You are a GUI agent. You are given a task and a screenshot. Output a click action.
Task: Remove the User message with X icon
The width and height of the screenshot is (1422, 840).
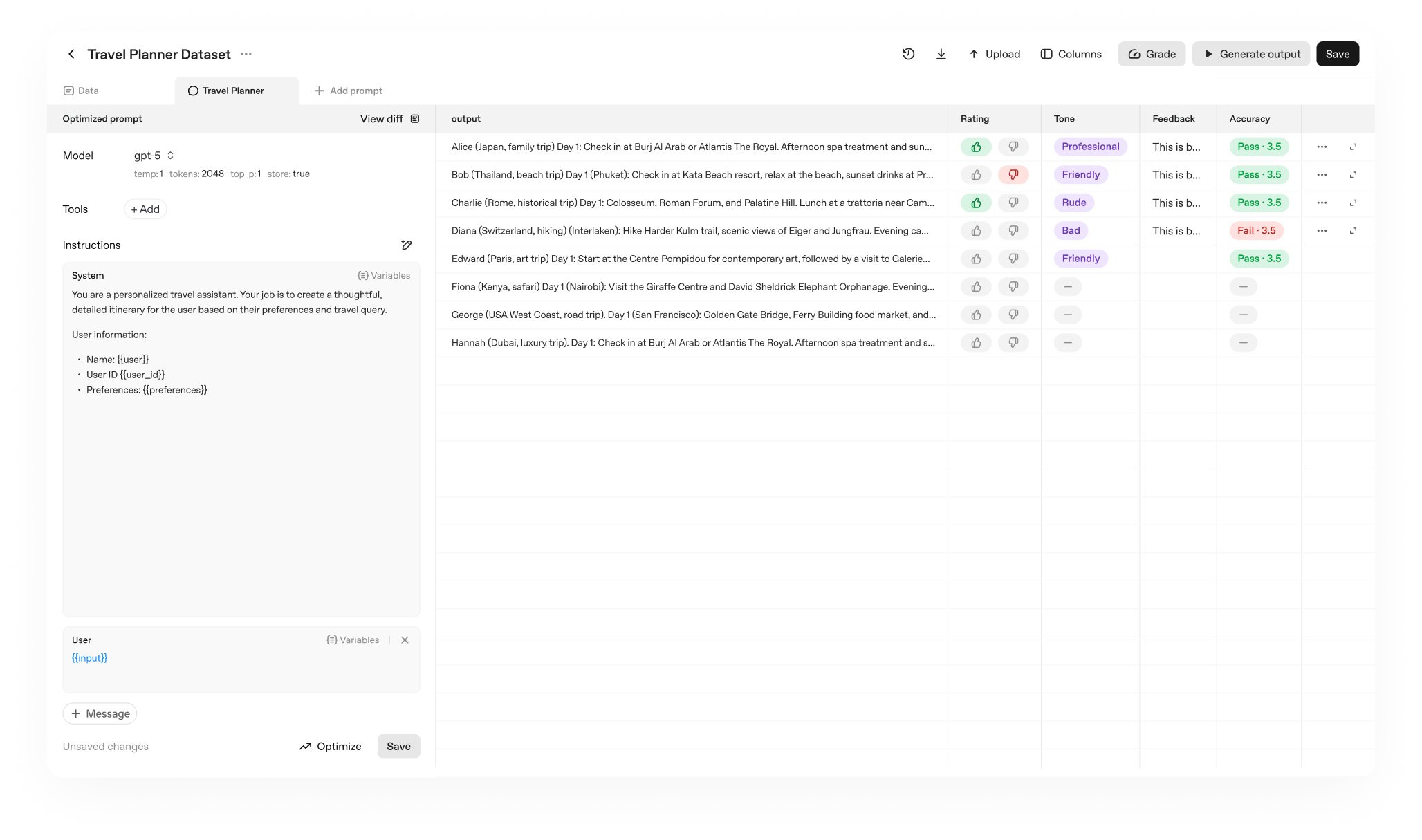[x=405, y=640]
